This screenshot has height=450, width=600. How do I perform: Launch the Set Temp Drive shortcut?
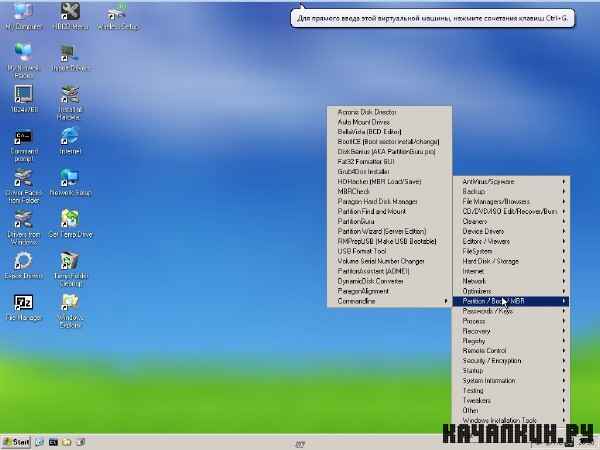point(70,224)
